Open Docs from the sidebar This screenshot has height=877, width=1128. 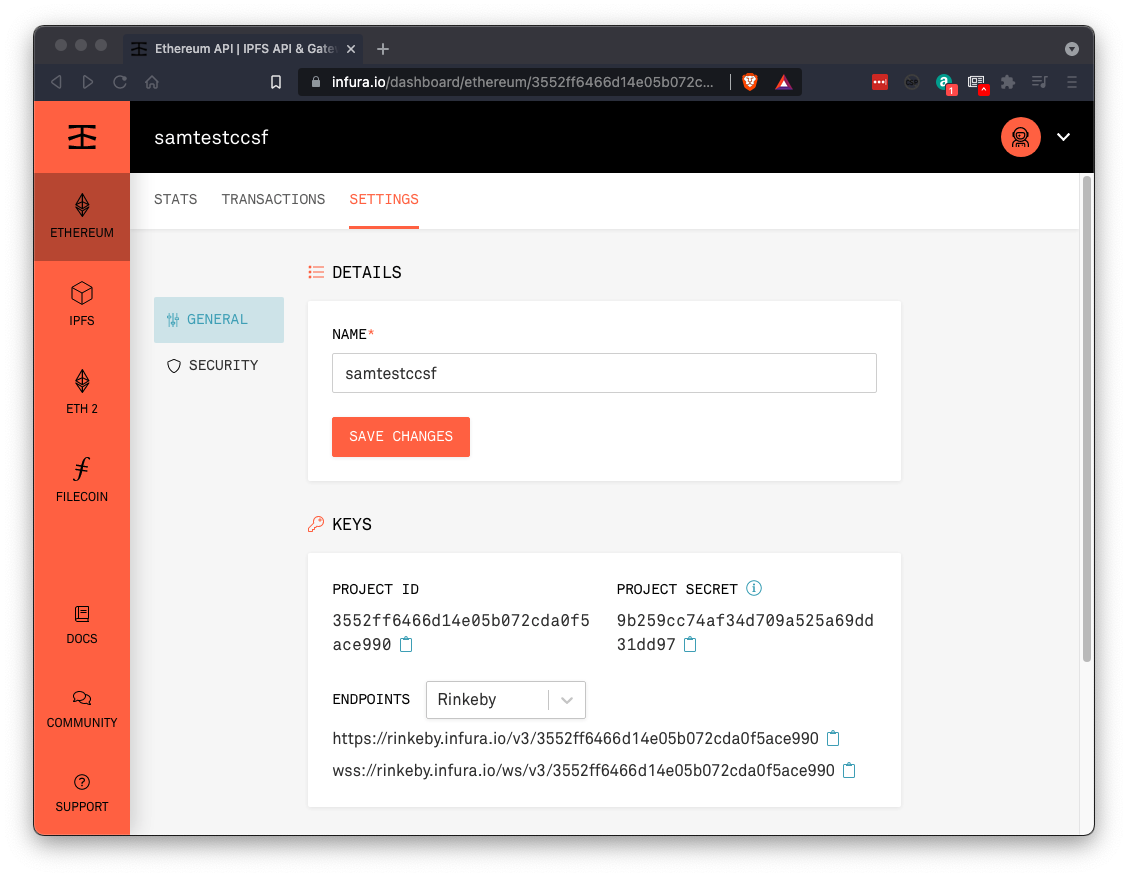coord(82,624)
